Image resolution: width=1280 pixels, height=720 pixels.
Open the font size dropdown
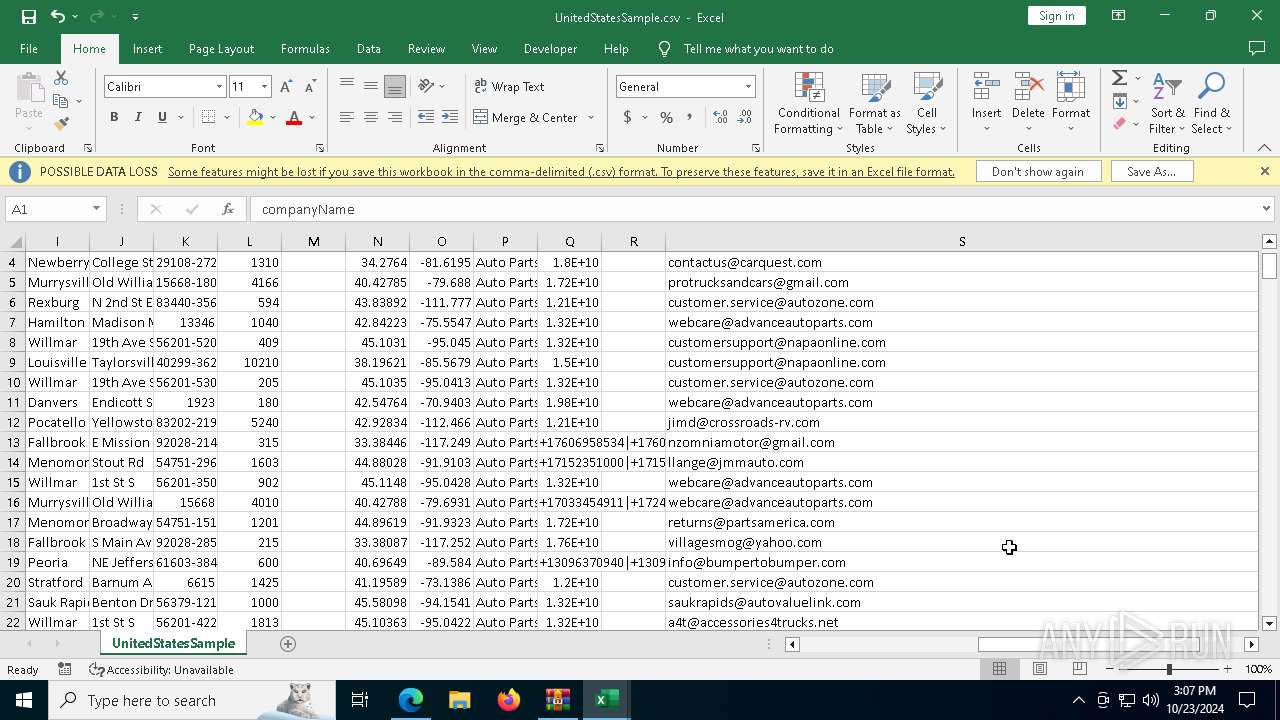(264, 87)
